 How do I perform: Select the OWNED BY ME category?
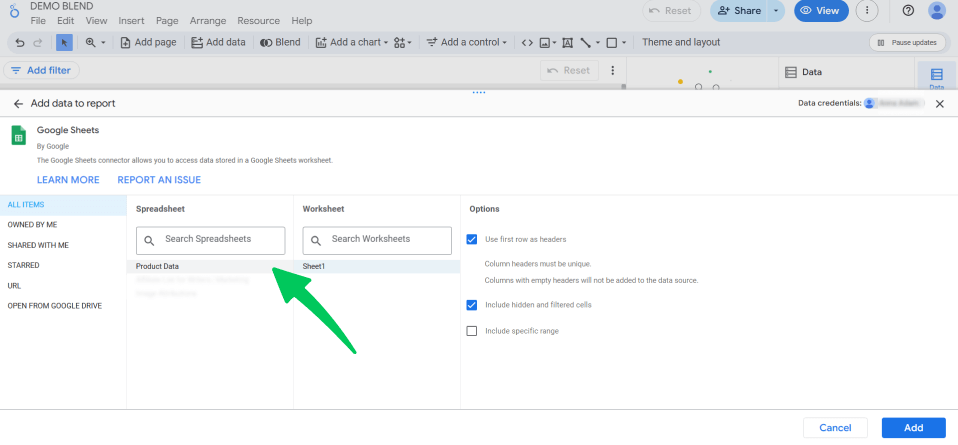point(32,225)
